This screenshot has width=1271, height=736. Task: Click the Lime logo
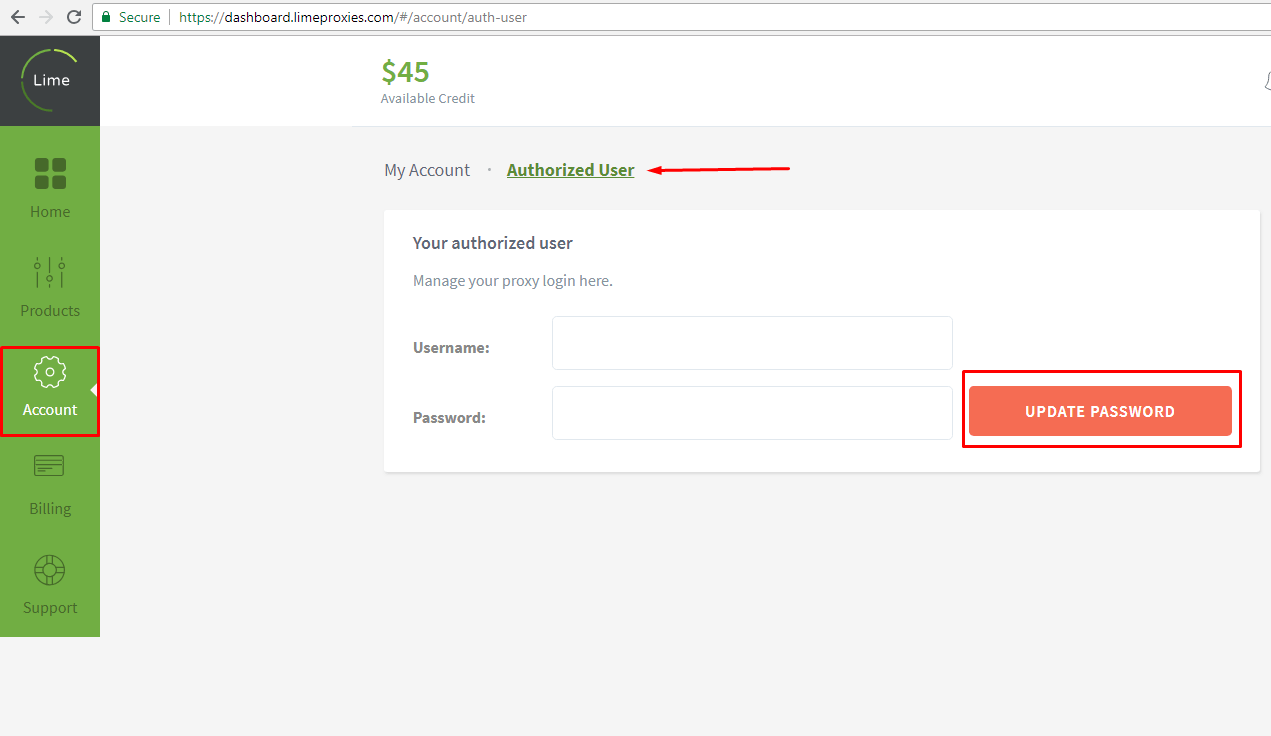(50, 80)
